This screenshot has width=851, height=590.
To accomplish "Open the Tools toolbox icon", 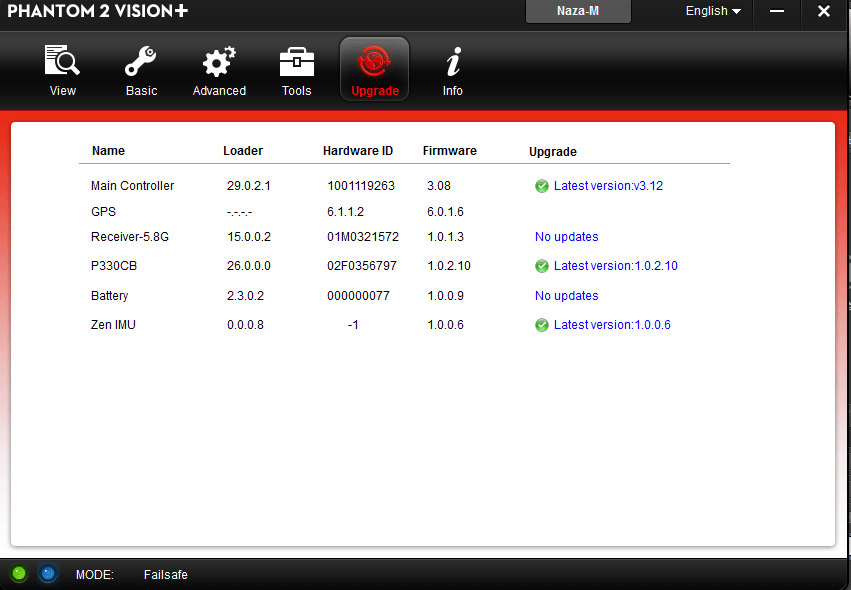I will coord(296,62).
